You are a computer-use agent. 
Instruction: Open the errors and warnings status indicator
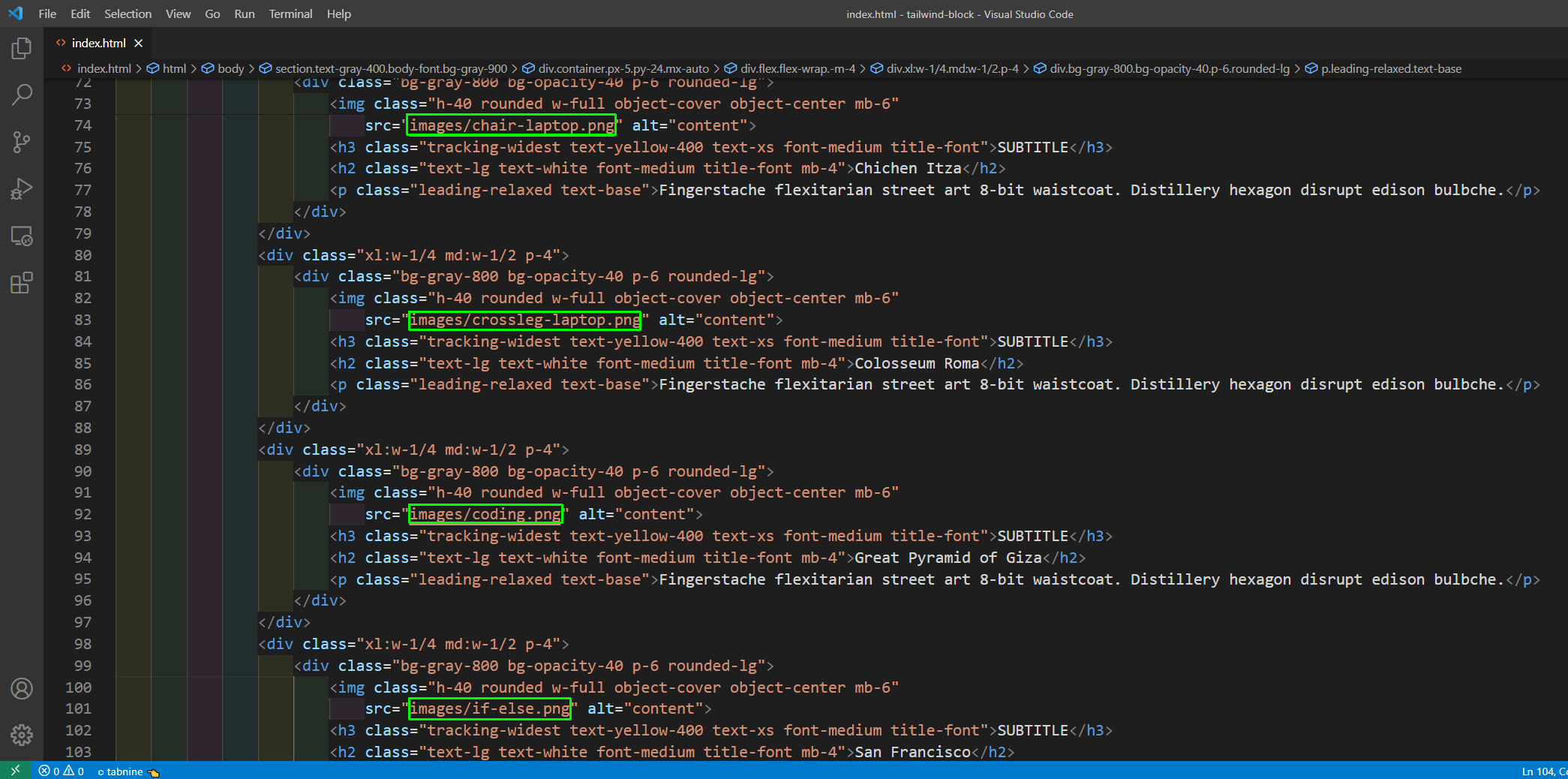61,771
